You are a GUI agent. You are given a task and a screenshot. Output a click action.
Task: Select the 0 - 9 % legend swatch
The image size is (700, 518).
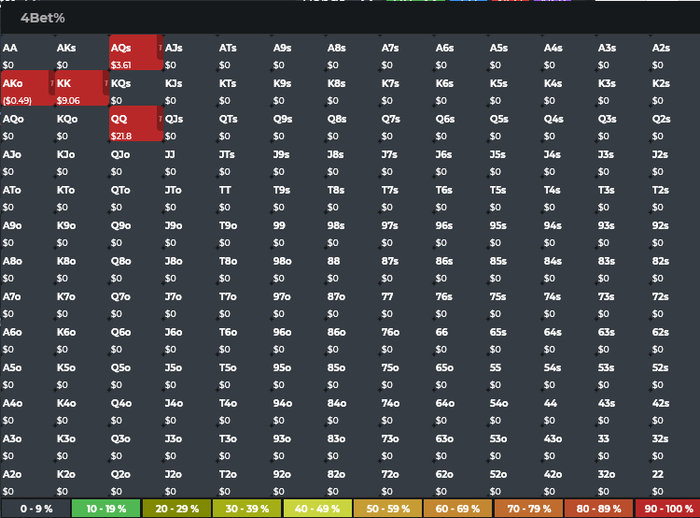coord(36,509)
